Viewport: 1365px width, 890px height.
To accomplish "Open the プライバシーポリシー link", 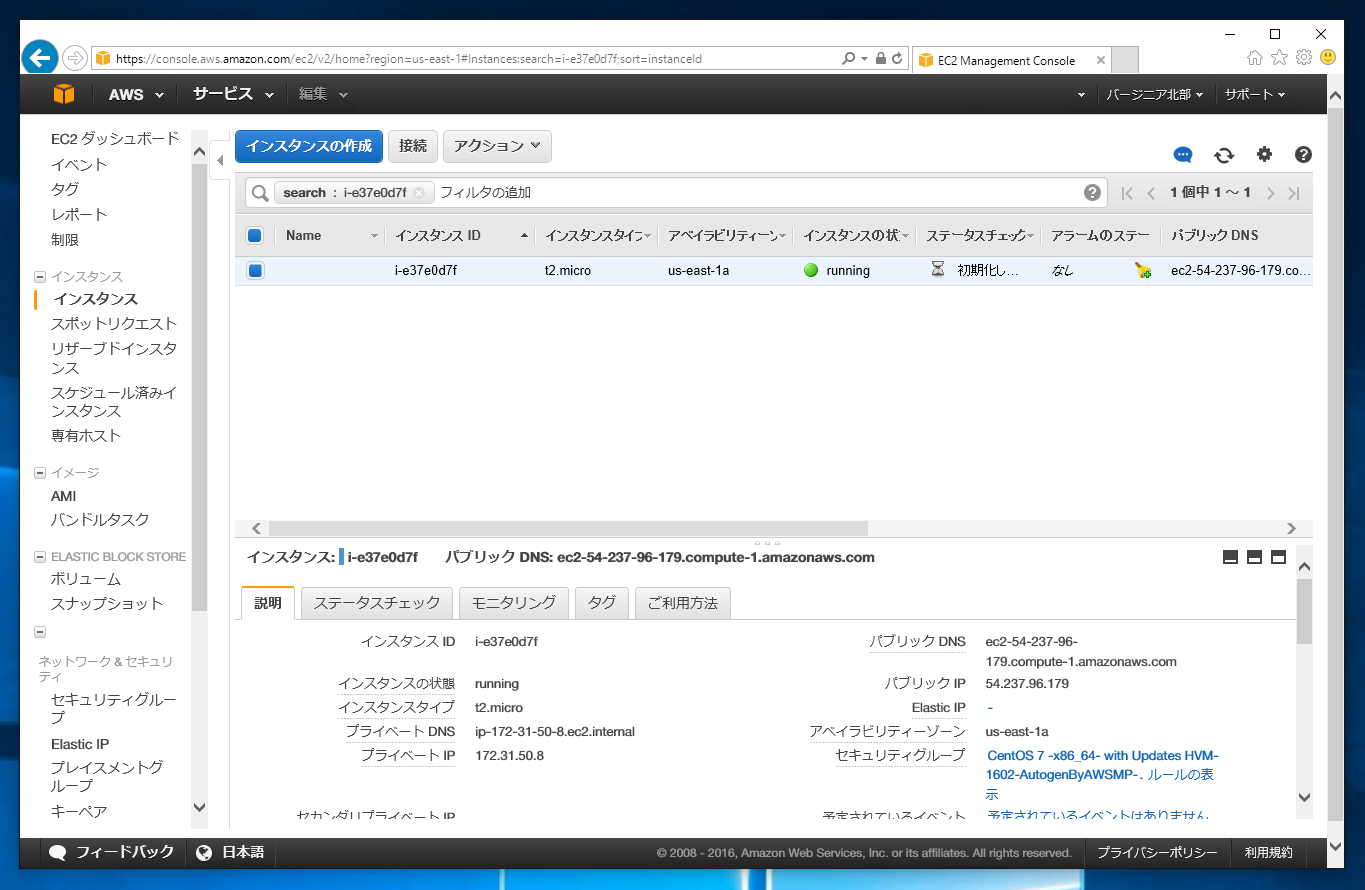I will [x=1157, y=853].
